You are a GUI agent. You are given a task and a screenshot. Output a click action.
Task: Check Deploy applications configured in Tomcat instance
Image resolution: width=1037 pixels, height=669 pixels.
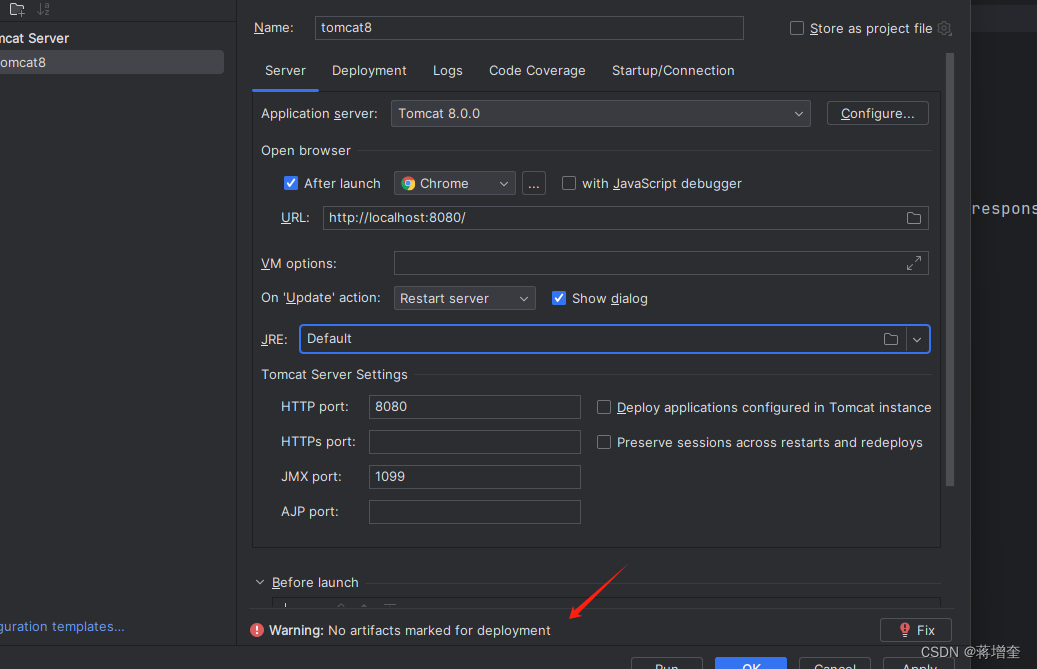point(604,407)
